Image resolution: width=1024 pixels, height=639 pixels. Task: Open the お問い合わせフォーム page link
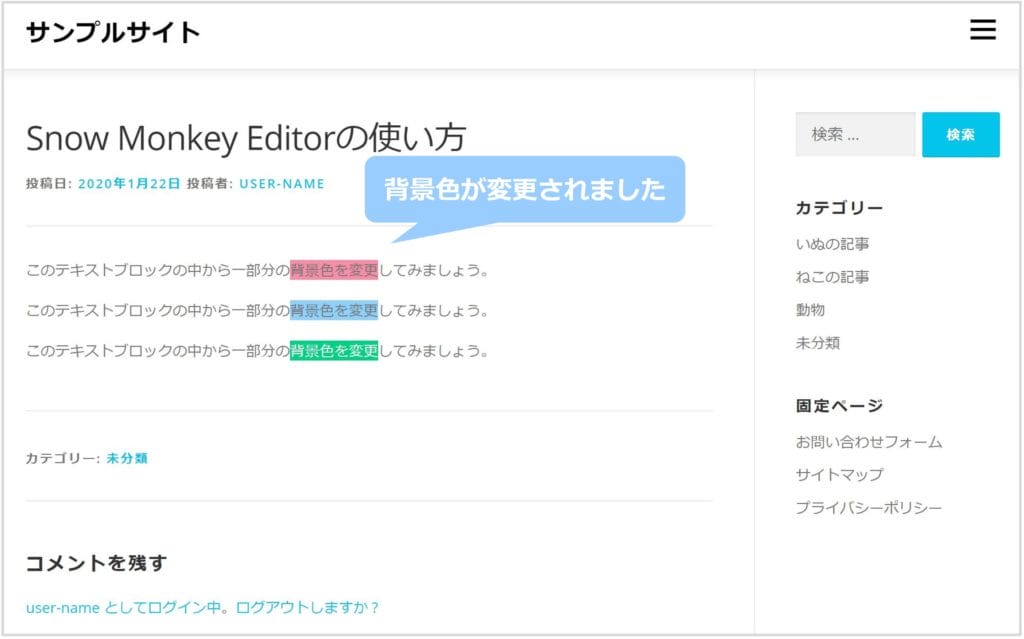869,442
